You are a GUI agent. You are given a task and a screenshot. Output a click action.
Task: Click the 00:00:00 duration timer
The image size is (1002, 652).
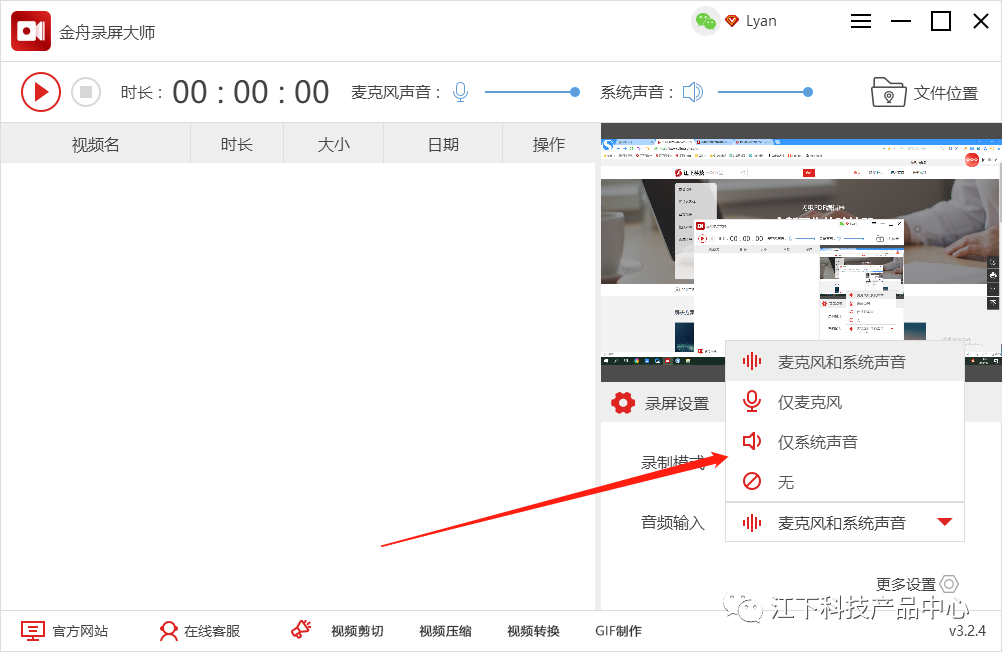pos(250,92)
